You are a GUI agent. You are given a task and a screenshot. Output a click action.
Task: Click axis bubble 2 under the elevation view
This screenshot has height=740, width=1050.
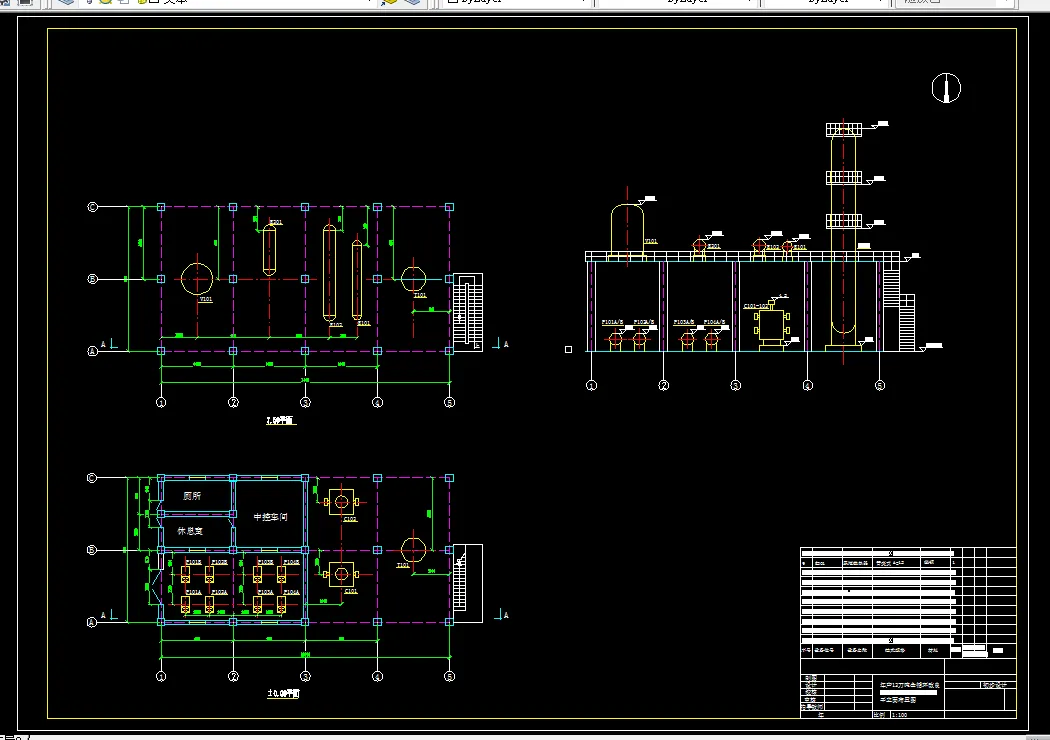point(664,385)
